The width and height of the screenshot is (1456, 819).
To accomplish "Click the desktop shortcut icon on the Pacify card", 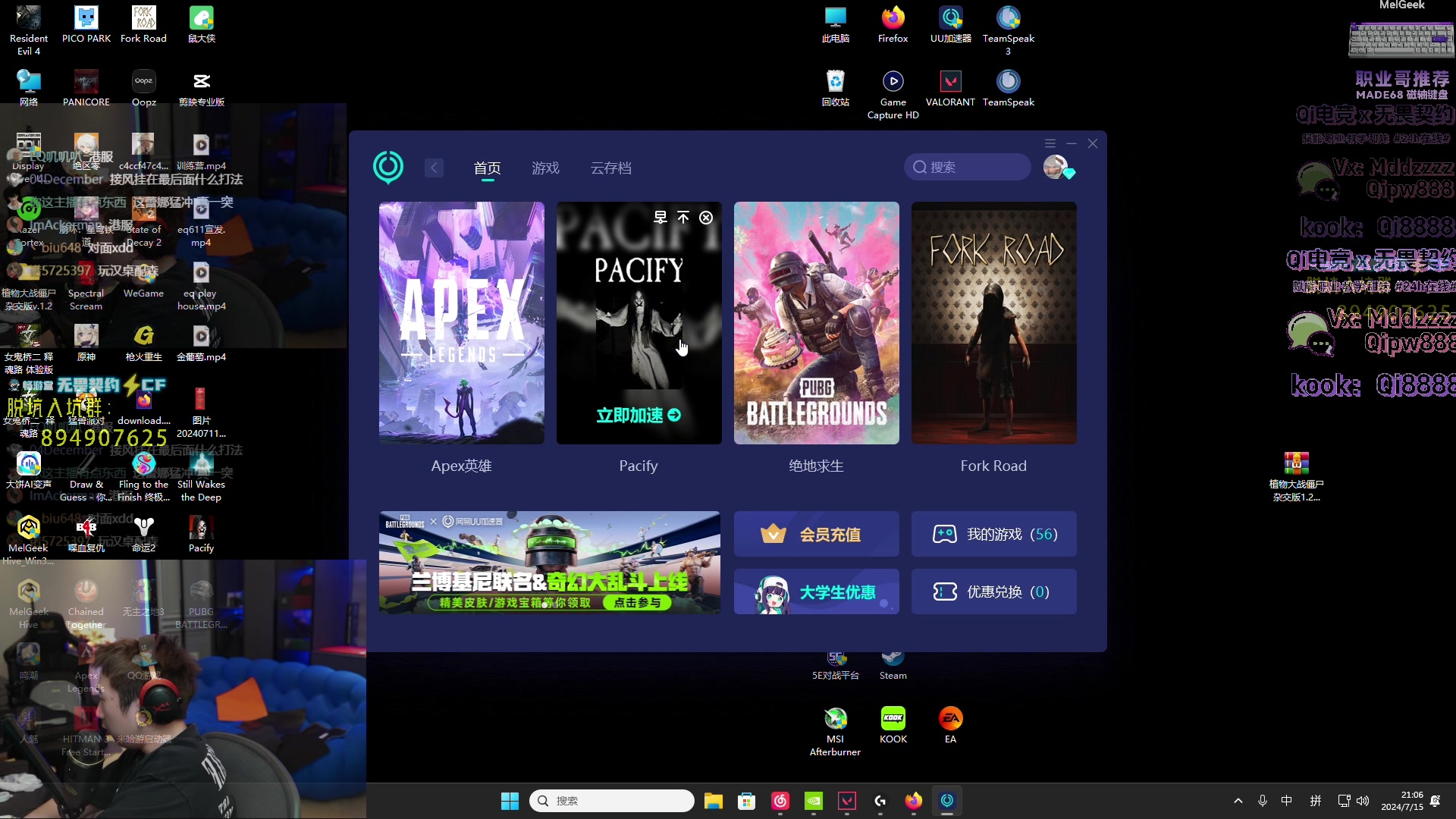I will point(661,218).
